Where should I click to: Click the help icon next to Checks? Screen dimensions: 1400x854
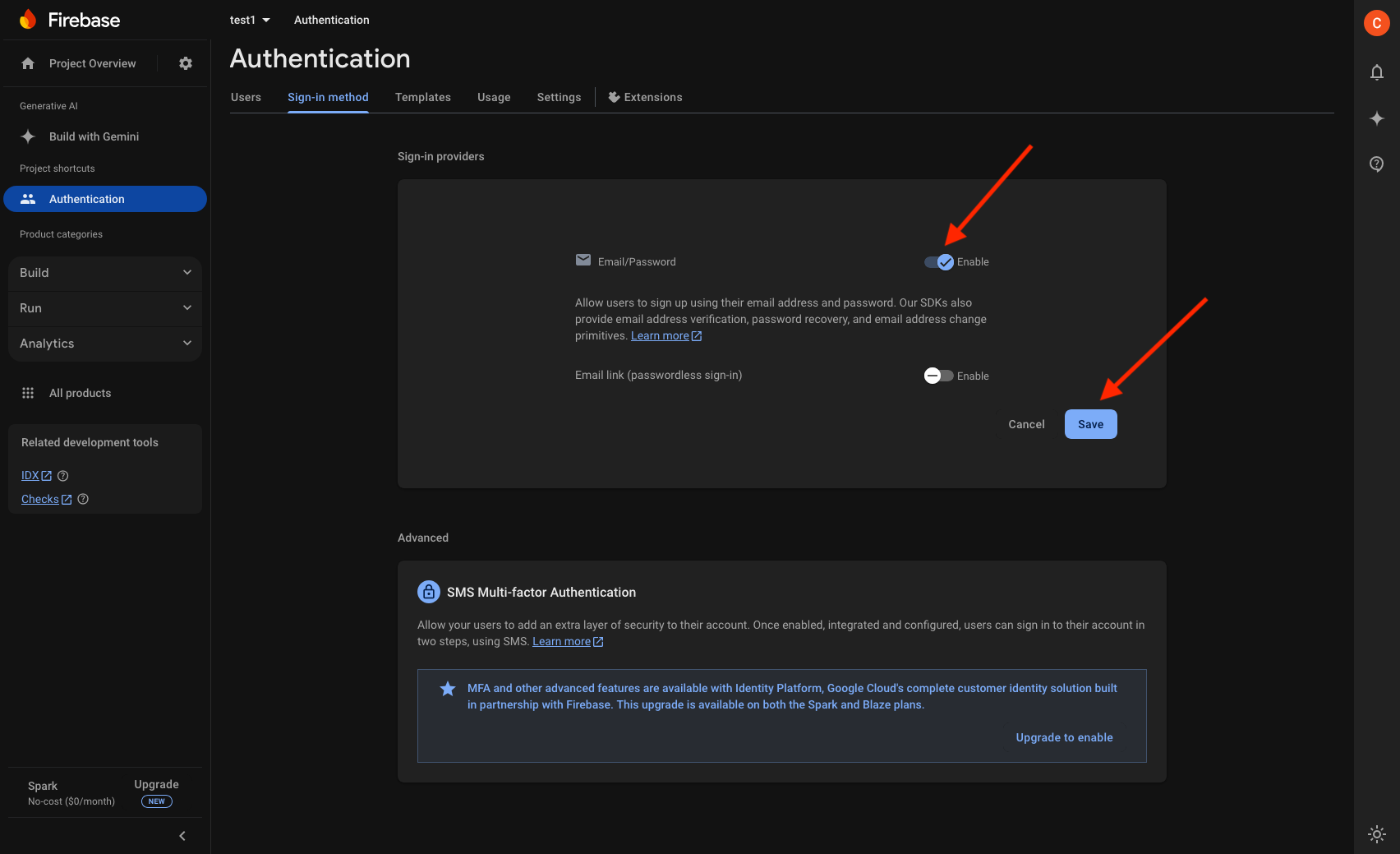83,499
